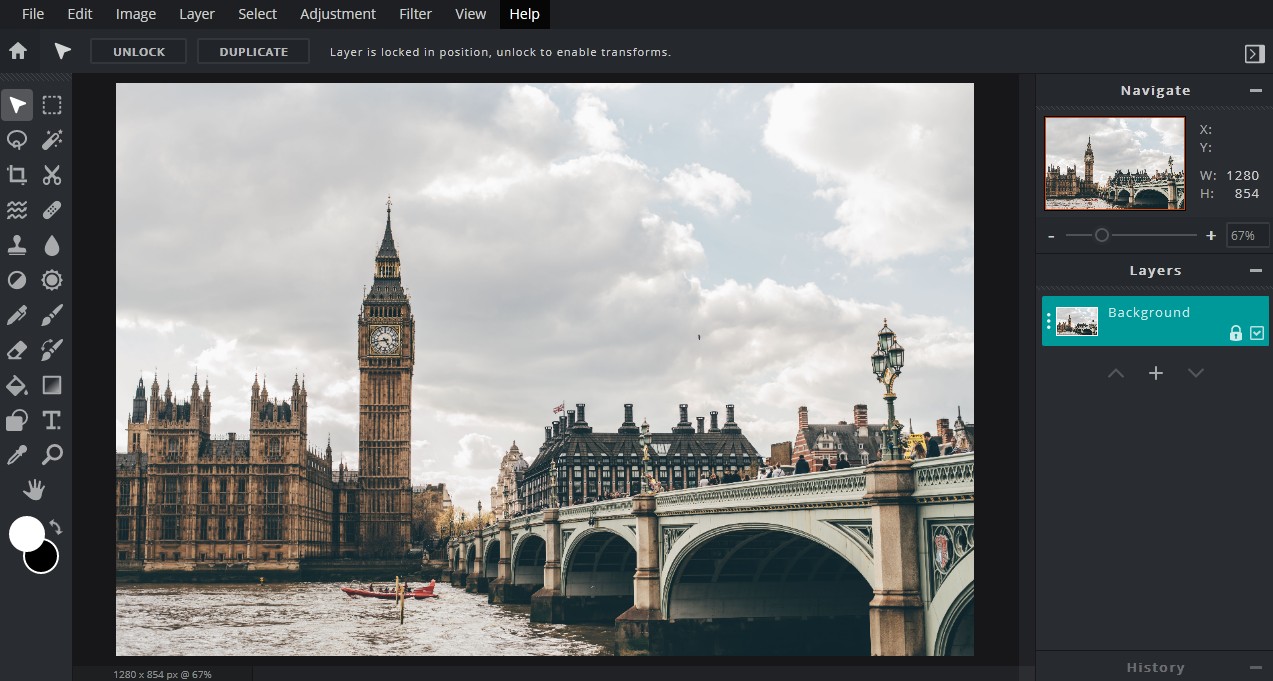Select the Text tool
This screenshot has width=1273, height=681.
(52, 420)
